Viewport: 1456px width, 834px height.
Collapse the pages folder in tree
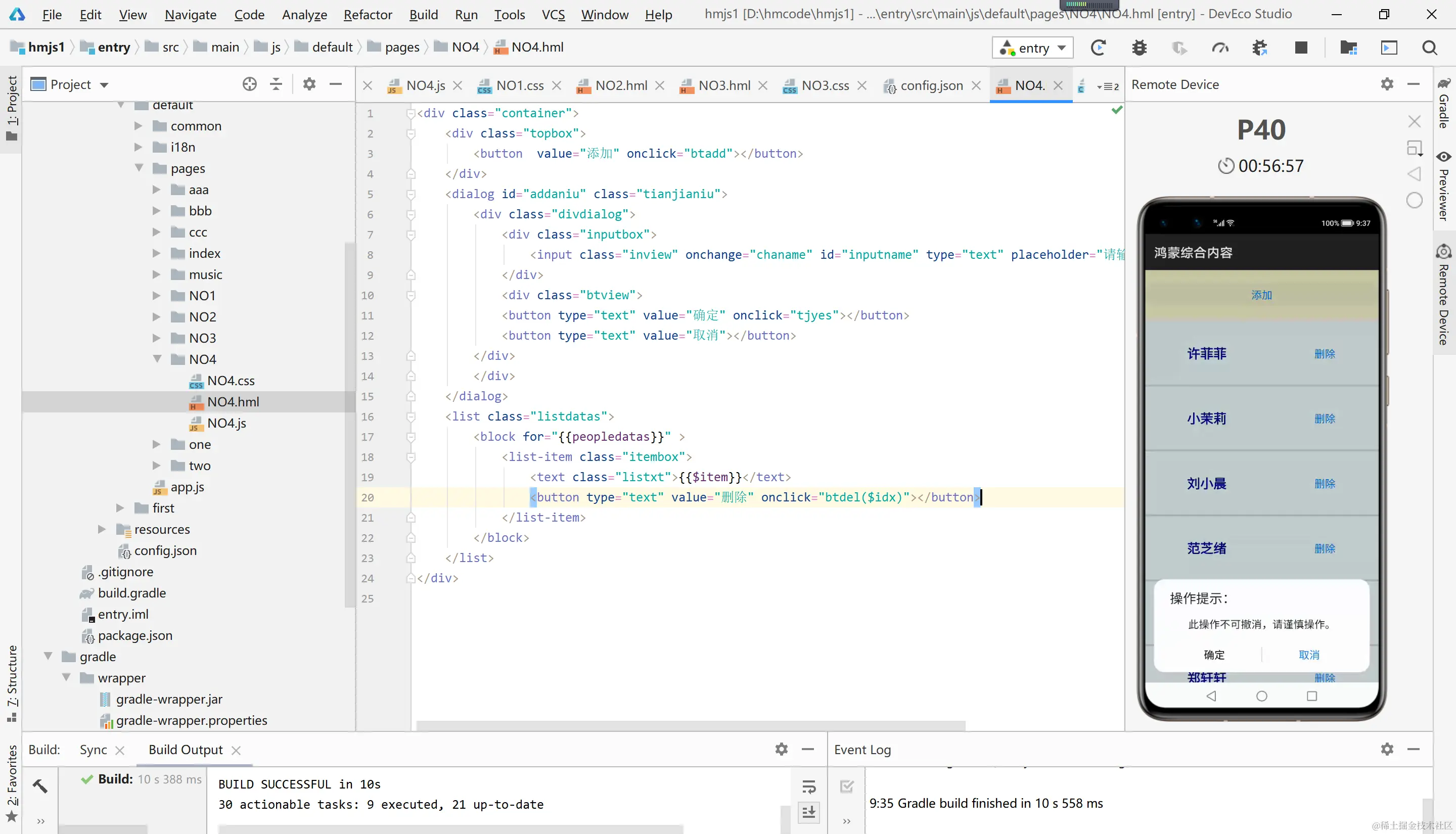(x=139, y=168)
